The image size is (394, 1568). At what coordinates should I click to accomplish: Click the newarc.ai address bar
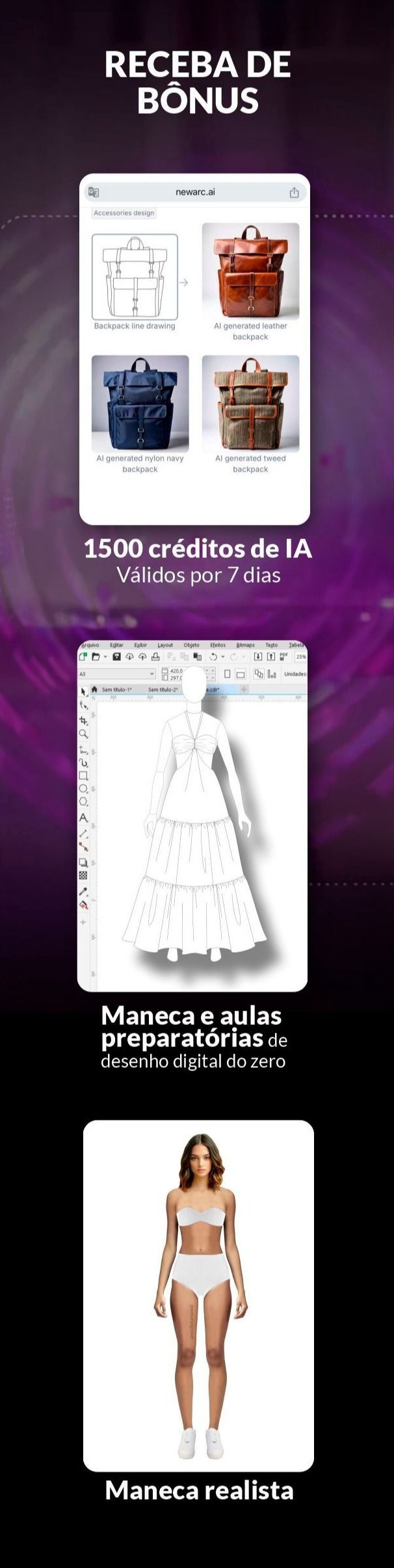tap(195, 193)
